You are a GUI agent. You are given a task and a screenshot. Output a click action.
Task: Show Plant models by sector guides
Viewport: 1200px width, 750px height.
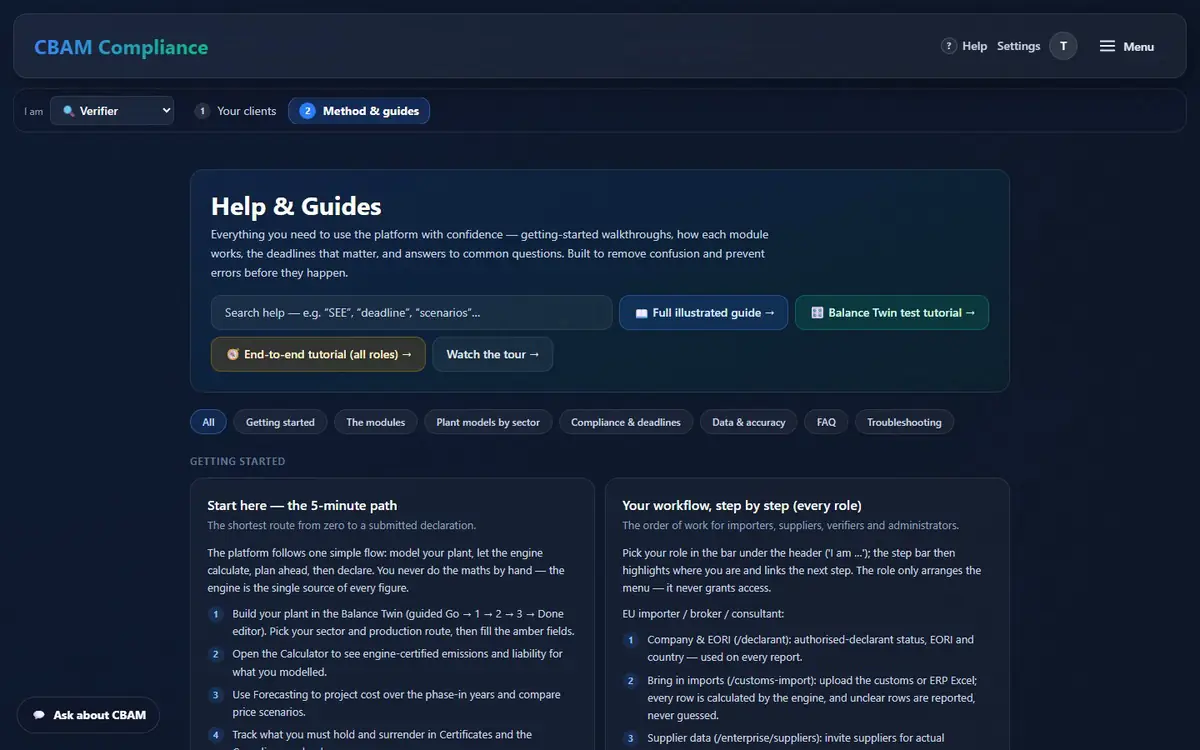pyautogui.click(x=488, y=422)
